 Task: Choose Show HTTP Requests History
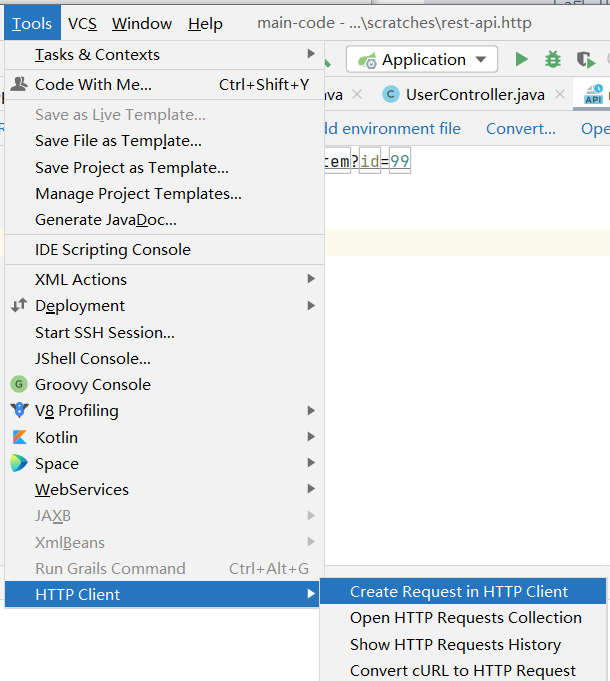(463, 645)
